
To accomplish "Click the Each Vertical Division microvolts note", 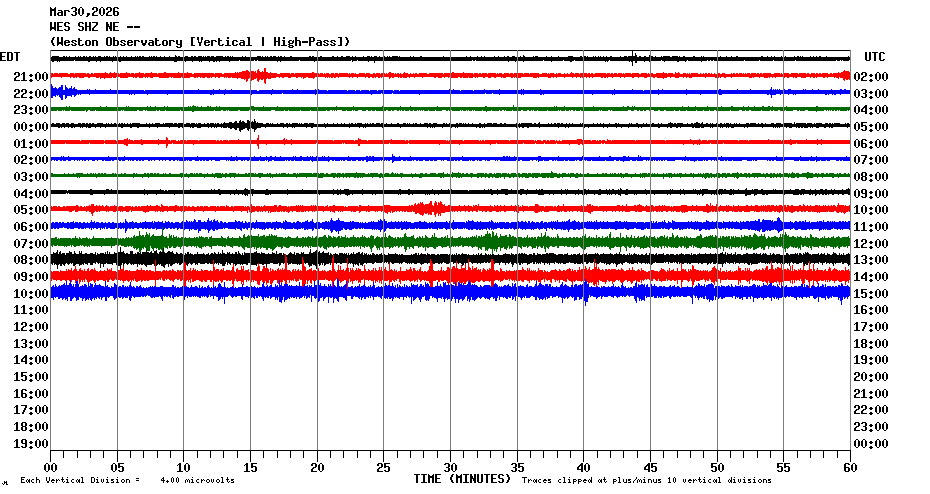I will point(128,481).
